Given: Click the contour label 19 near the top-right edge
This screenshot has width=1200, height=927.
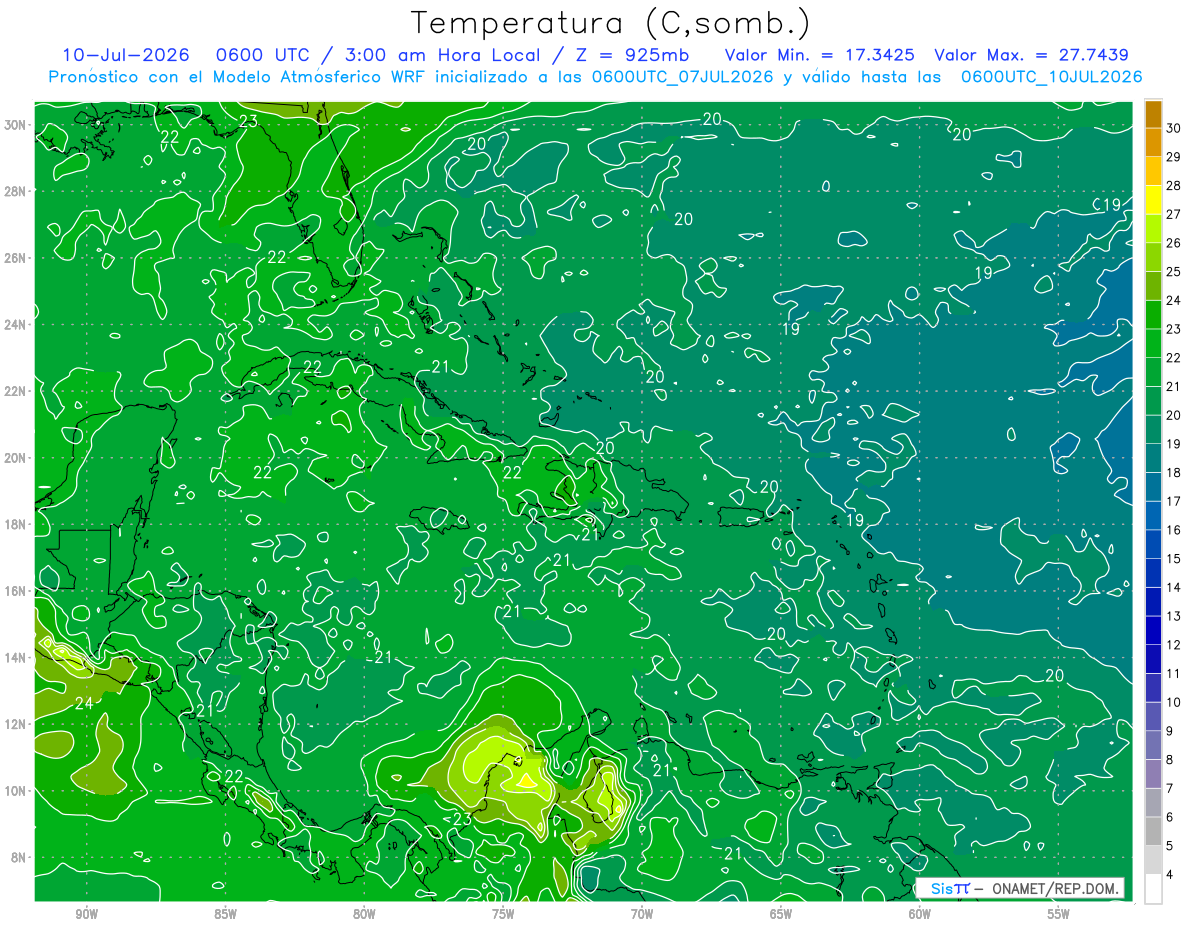Looking at the screenshot, I should (x=1112, y=205).
